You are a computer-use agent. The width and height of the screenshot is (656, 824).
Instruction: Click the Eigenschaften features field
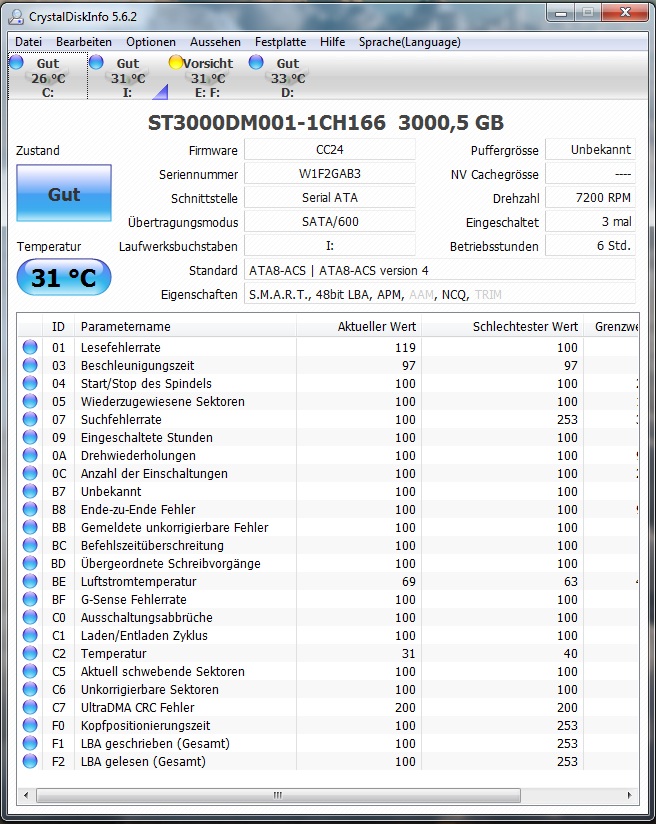pos(440,294)
